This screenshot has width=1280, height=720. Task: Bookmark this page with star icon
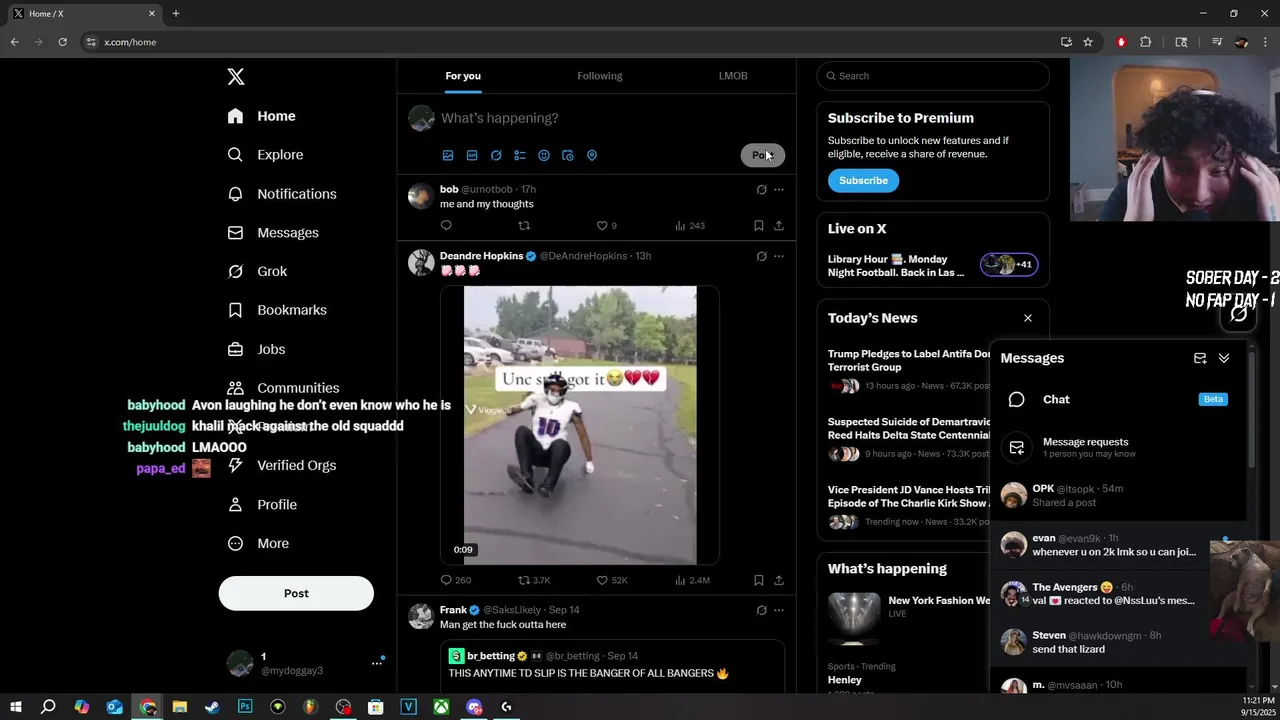point(1088,42)
